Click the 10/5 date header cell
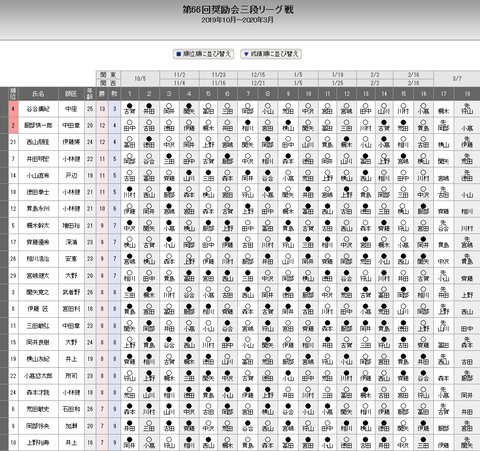 coord(140,79)
